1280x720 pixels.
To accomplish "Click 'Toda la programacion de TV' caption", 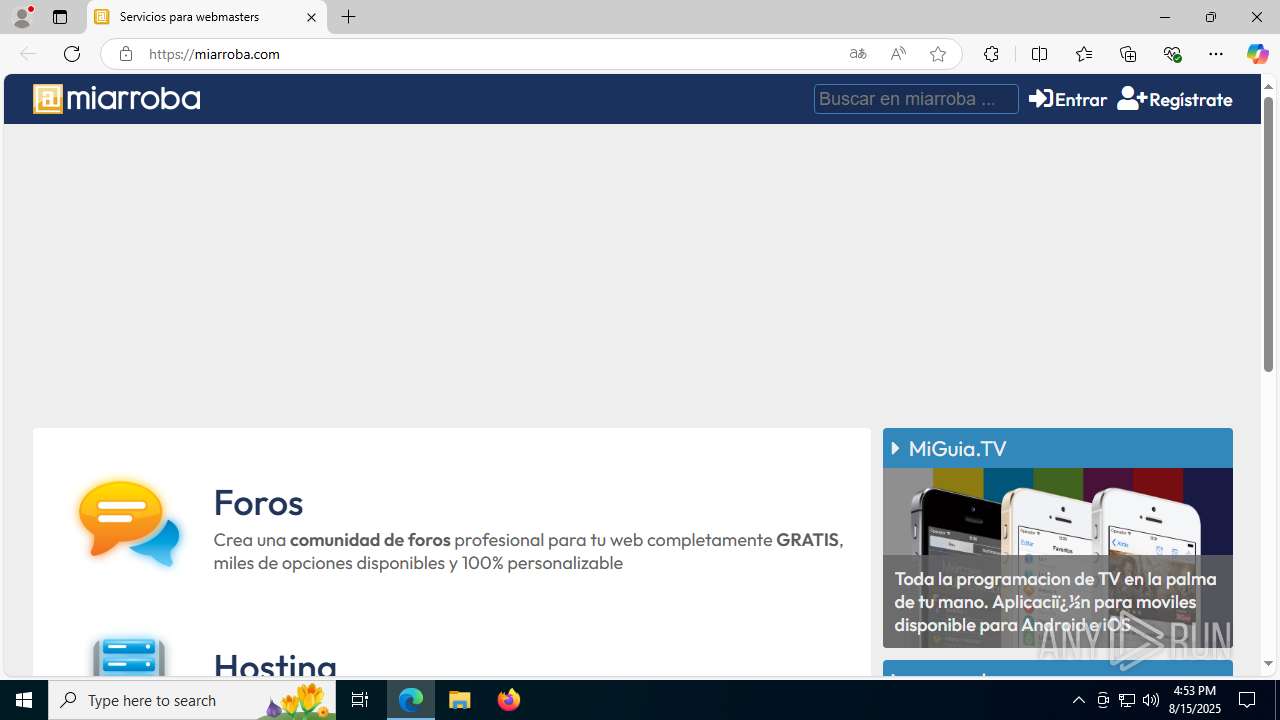I will [1055, 601].
